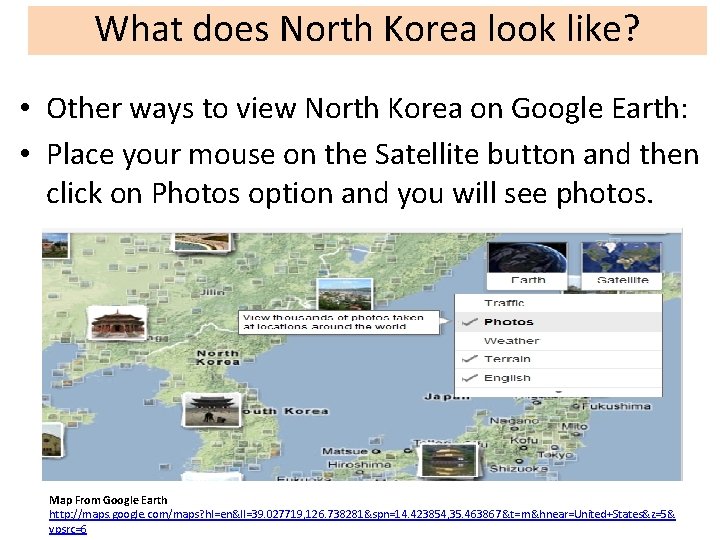This screenshot has height=540, width=720.
Task: Click the Japan country label
Action: pyautogui.click(x=447, y=396)
